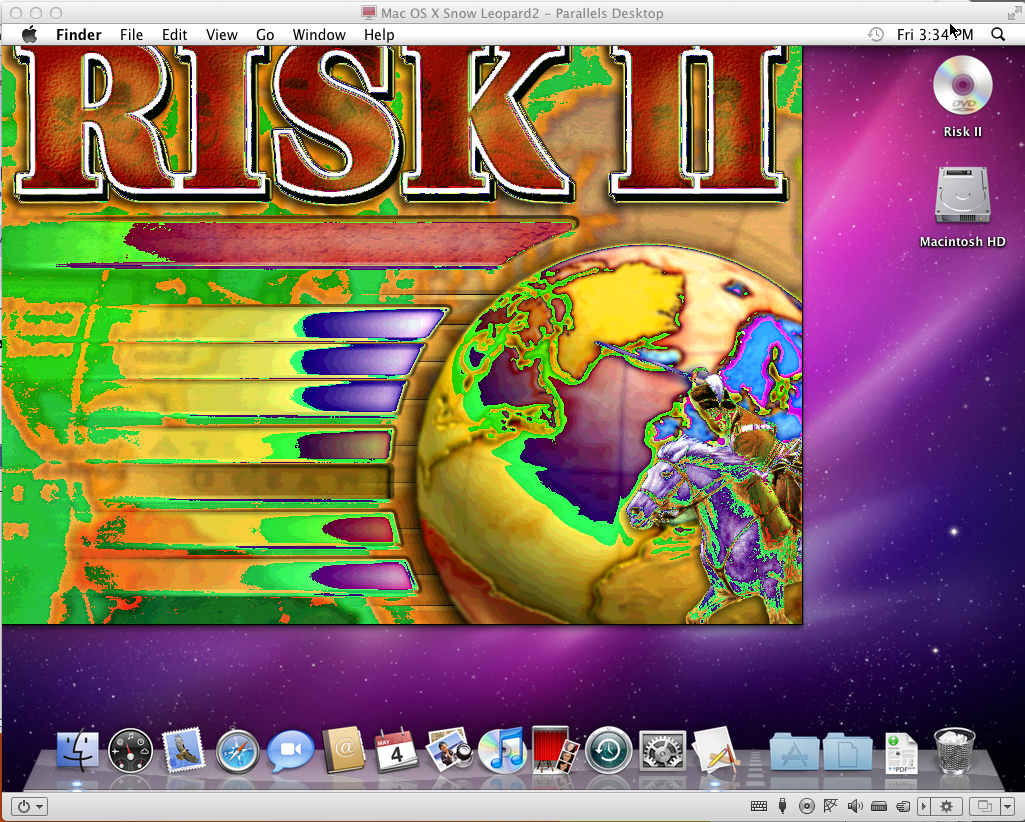This screenshot has width=1025, height=822.
Task: Click the Time Machine menu bar icon
Action: [875, 35]
